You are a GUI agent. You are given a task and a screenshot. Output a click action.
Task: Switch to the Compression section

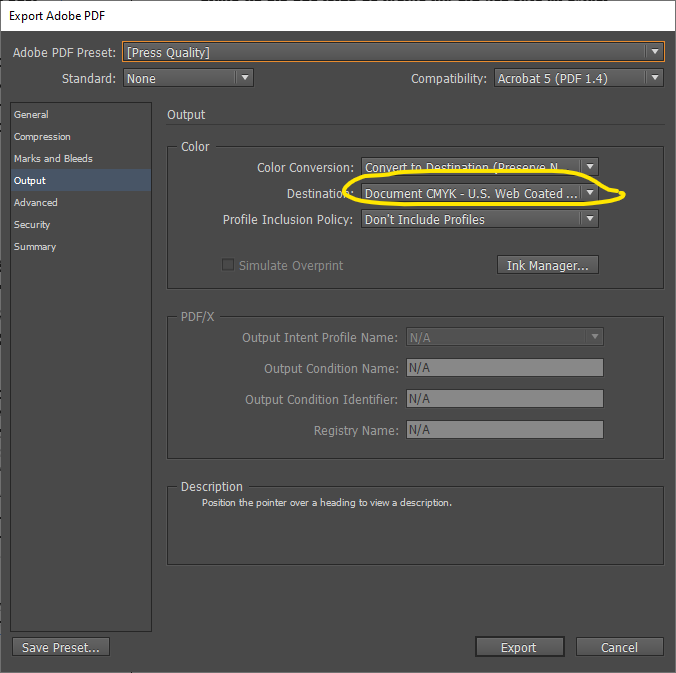(x=42, y=137)
